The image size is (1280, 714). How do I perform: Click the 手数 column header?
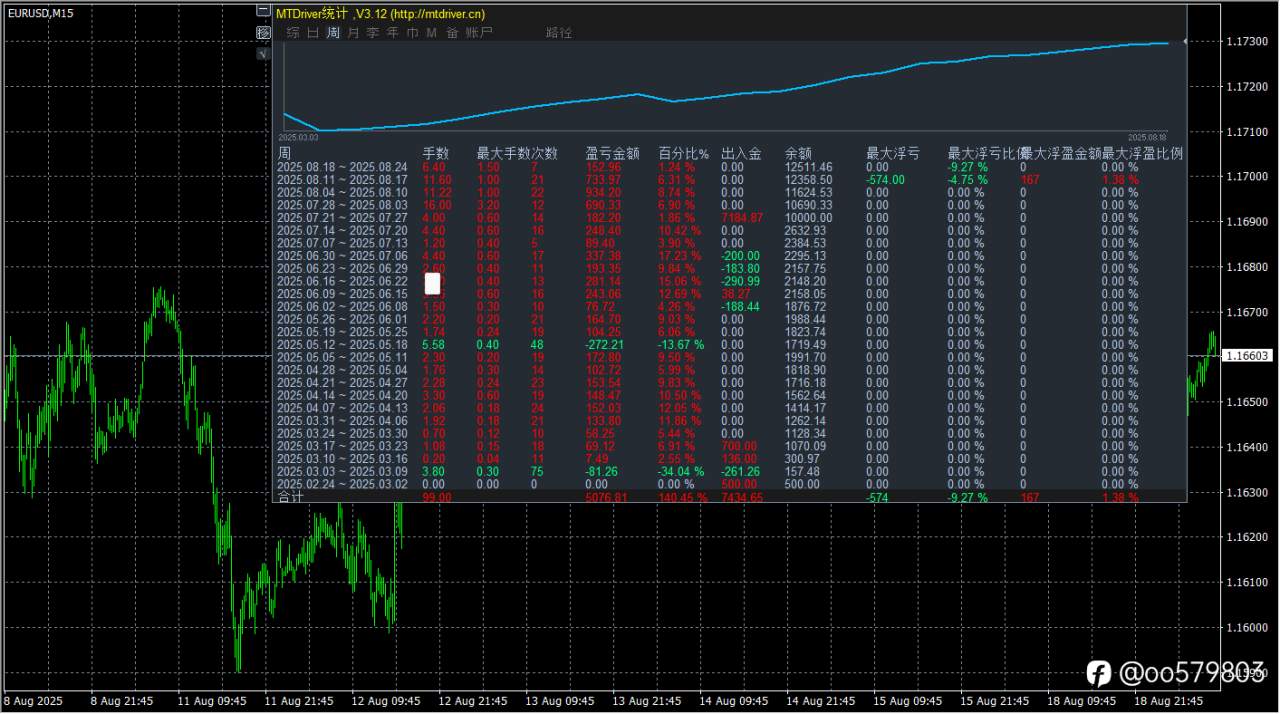pos(436,154)
